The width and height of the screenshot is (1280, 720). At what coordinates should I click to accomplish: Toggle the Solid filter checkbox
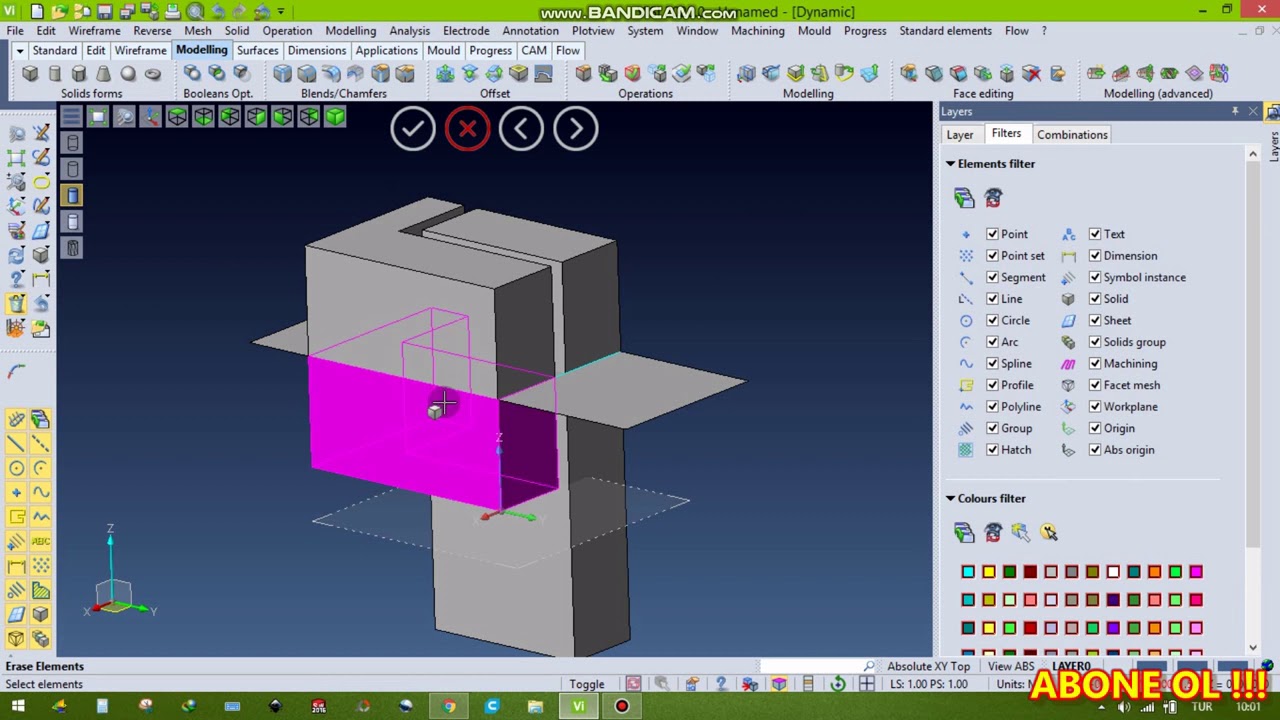click(1095, 299)
